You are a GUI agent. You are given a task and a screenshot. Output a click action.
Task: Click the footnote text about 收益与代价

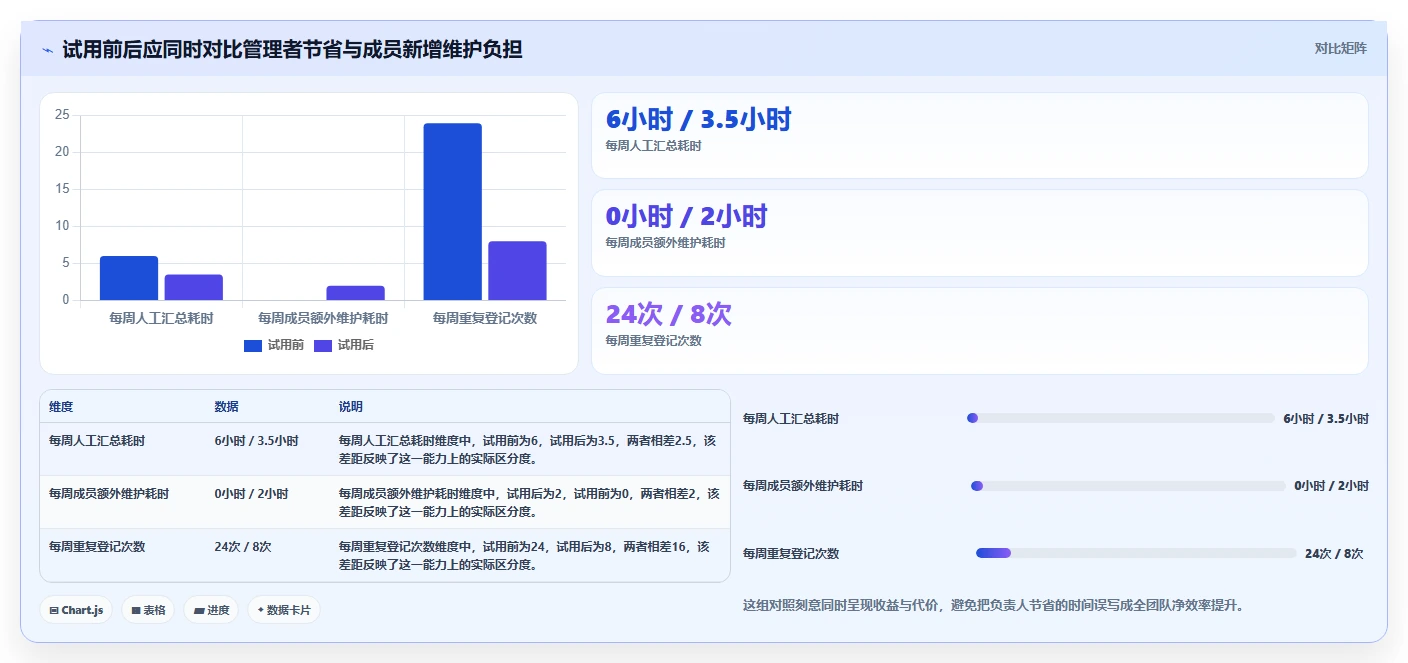coord(993,606)
